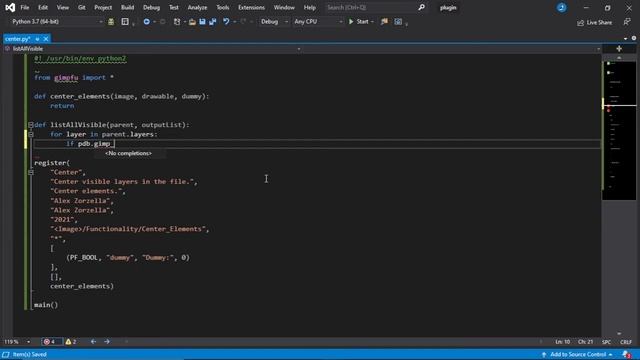Click the toolbar icon right of the flag

click(x=398, y=22)
